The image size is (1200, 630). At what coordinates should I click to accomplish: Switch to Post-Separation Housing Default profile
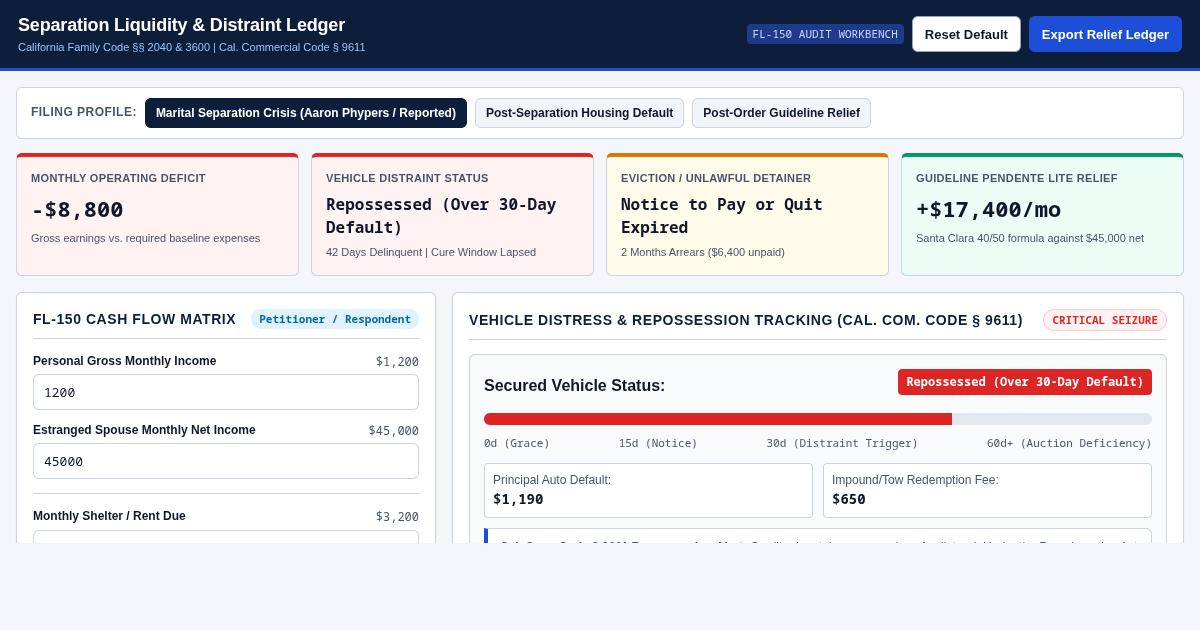[579, 113]
